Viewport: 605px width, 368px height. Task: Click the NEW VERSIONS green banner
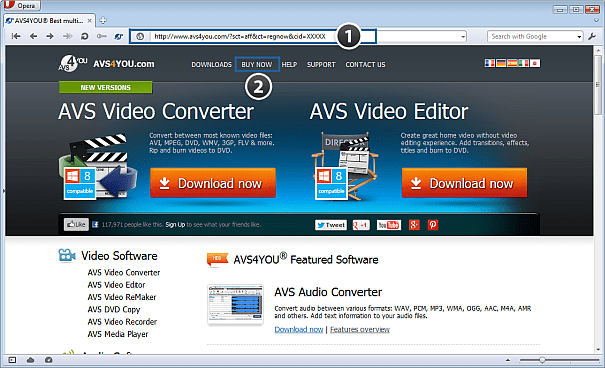click(105, 88)
